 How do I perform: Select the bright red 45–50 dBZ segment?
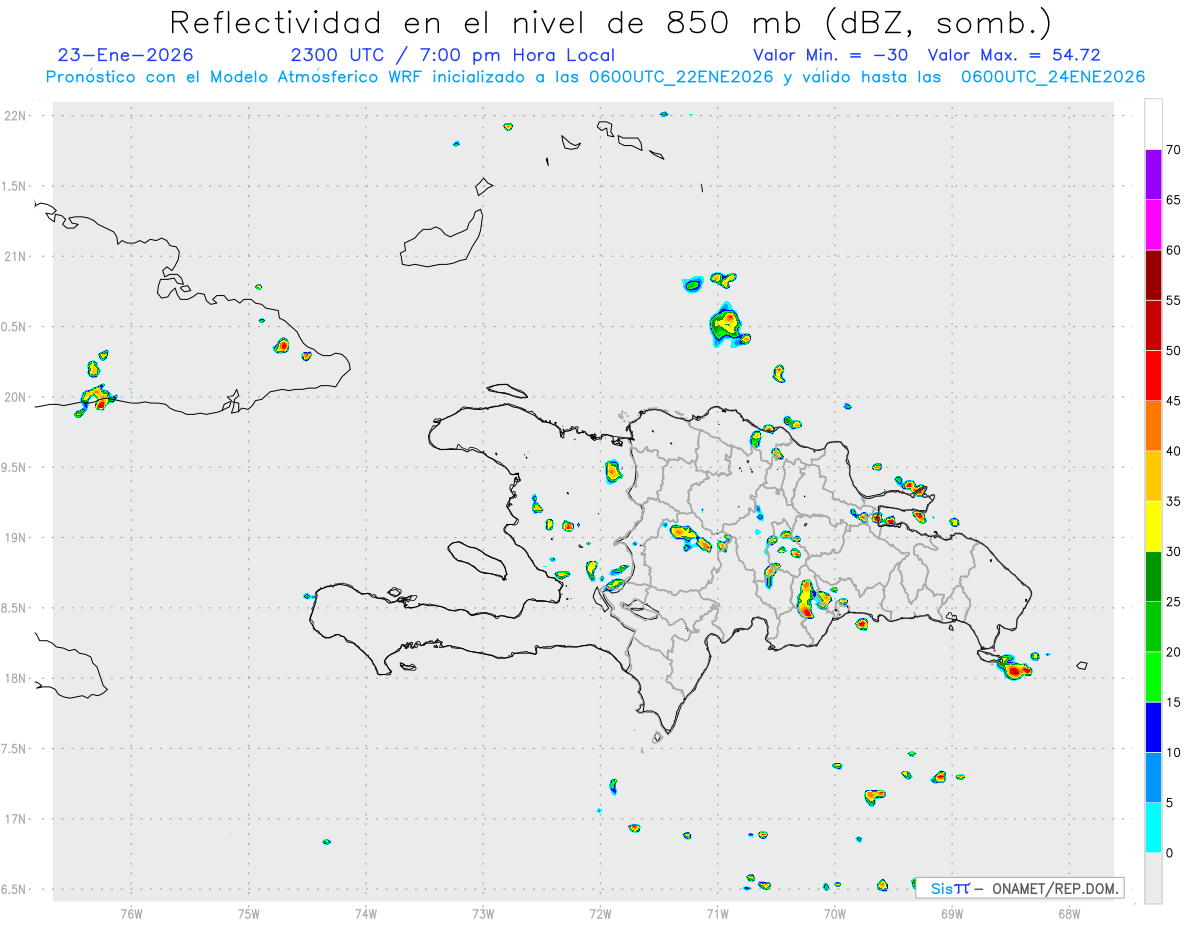1153,376
